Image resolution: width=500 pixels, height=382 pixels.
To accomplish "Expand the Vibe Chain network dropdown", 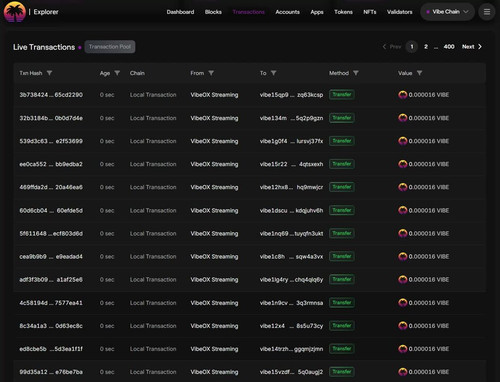I will (447, 12).
